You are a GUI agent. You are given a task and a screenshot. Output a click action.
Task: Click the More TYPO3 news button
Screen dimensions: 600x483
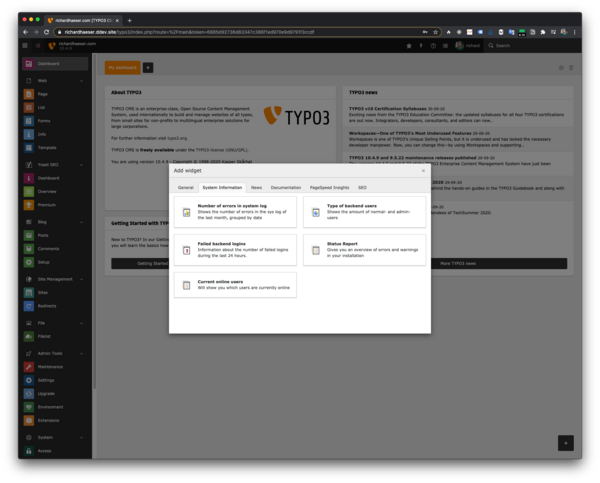[x=458, y=263]
